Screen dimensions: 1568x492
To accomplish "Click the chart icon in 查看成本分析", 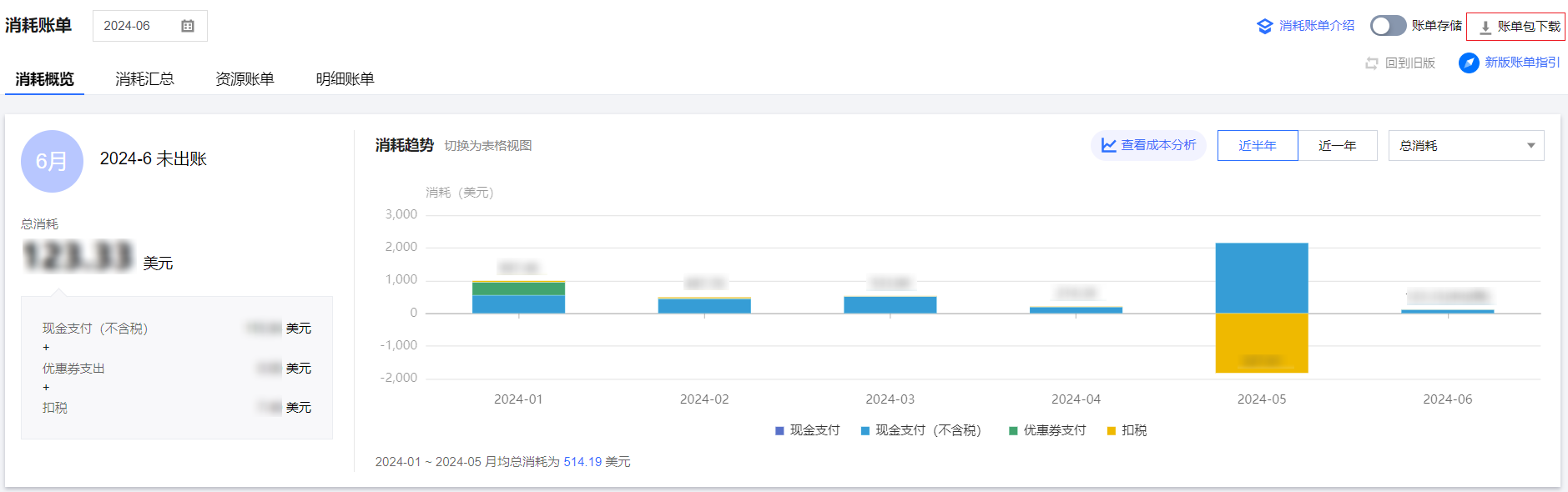I will tap(1108, 145).
